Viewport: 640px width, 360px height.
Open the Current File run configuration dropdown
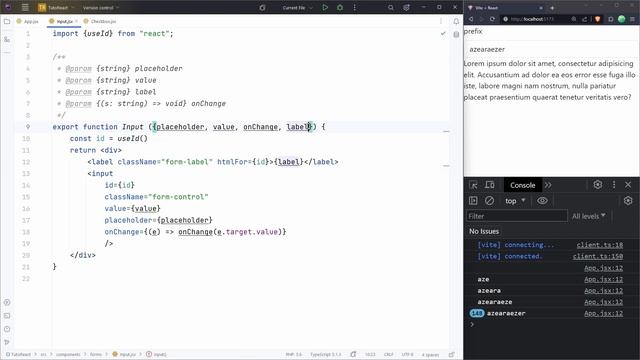(x=297, y=7)
